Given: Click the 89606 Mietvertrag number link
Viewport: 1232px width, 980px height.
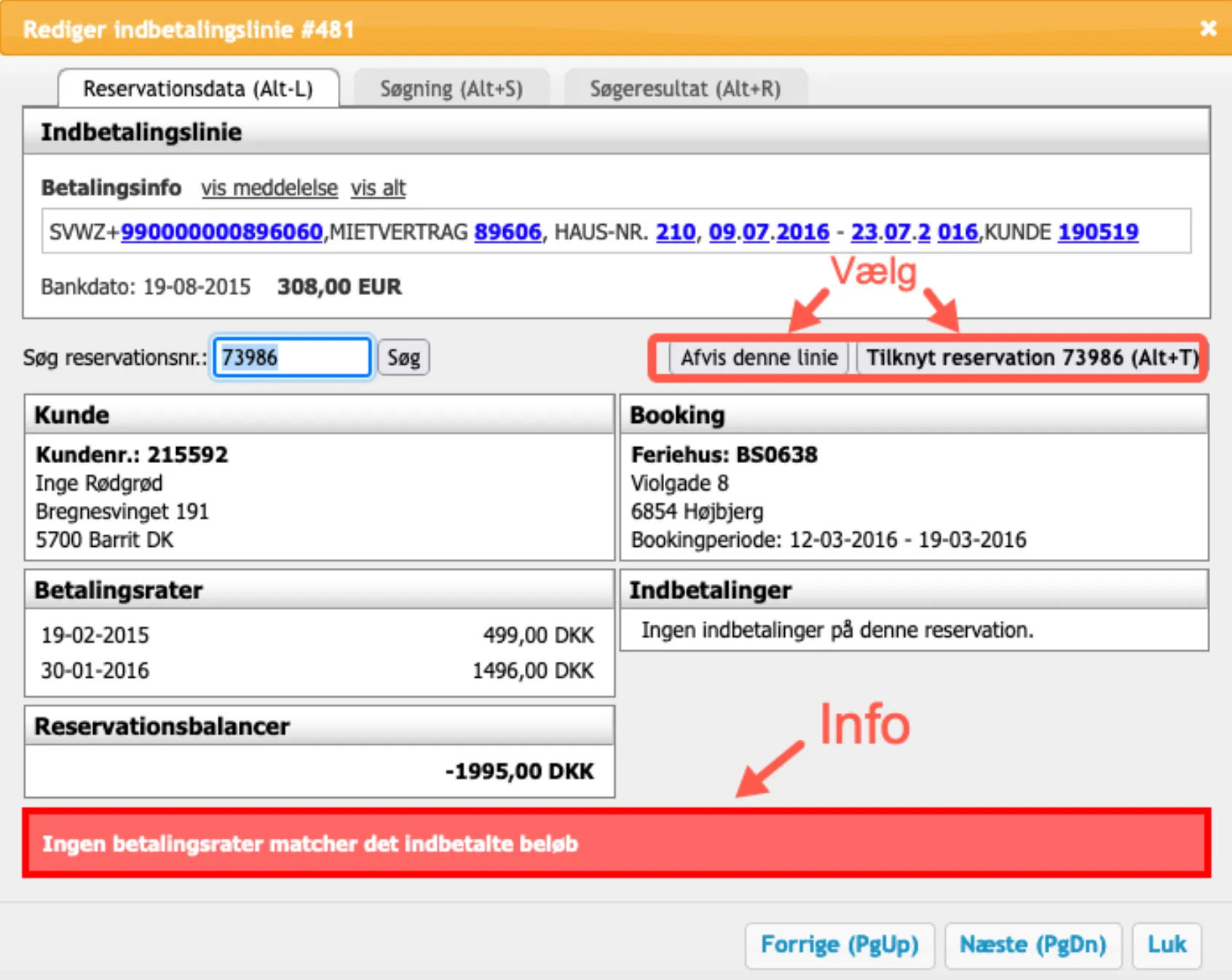Looking at the screenshot, I should (x=508, y=232).
